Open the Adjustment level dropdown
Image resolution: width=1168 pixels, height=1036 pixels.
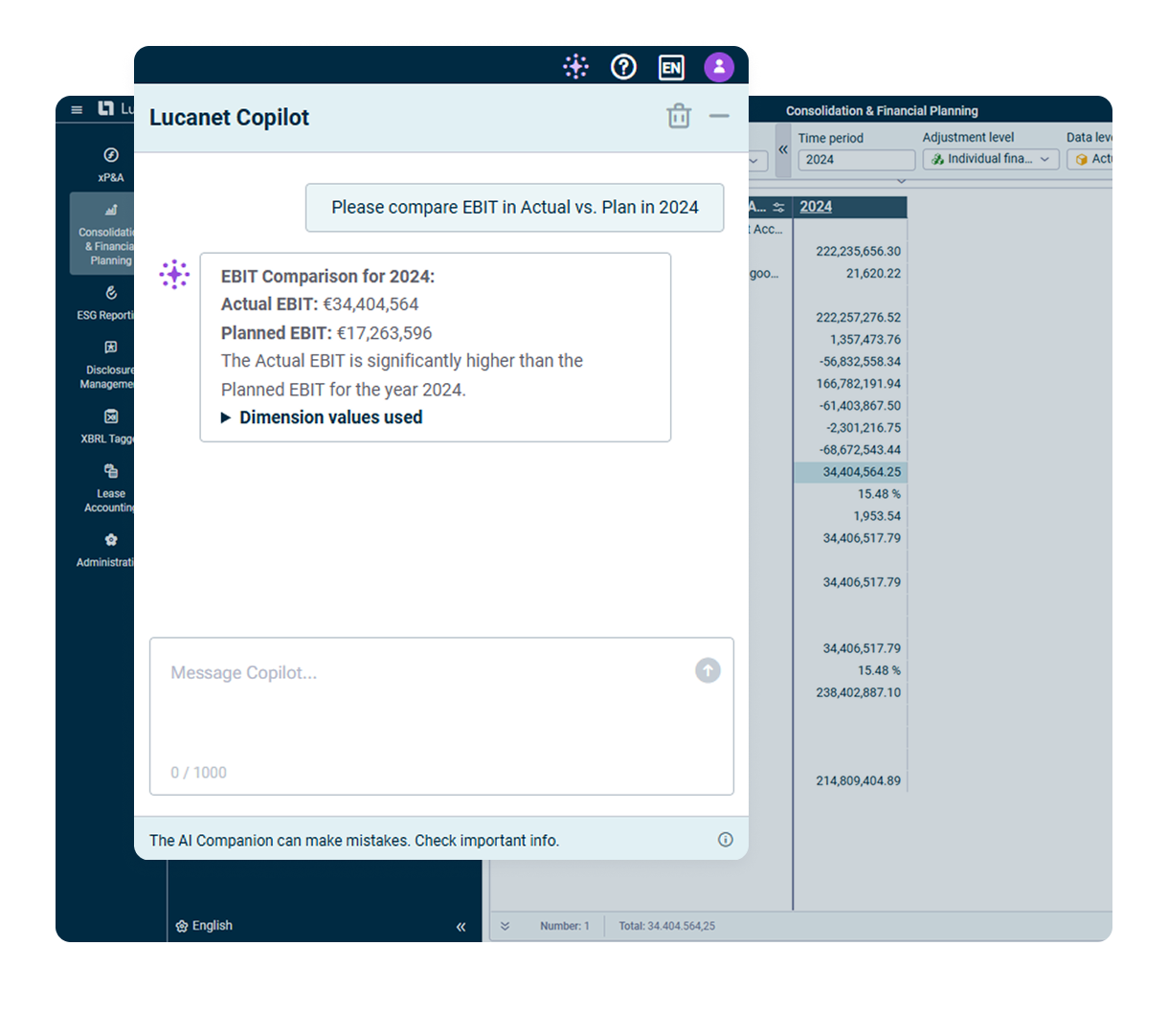pyautogui.click(x=991, y=159)
